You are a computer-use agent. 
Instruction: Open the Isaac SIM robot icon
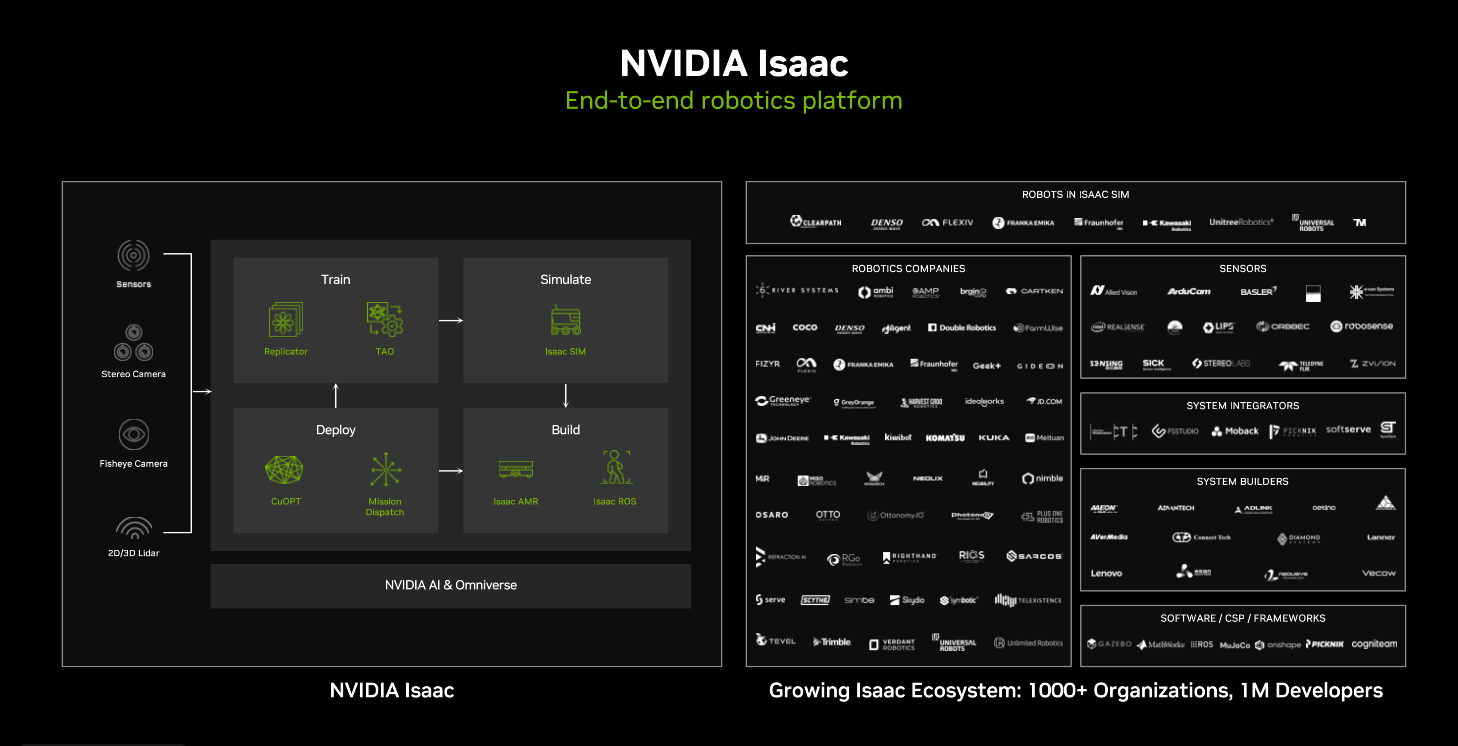coord(566,320)
